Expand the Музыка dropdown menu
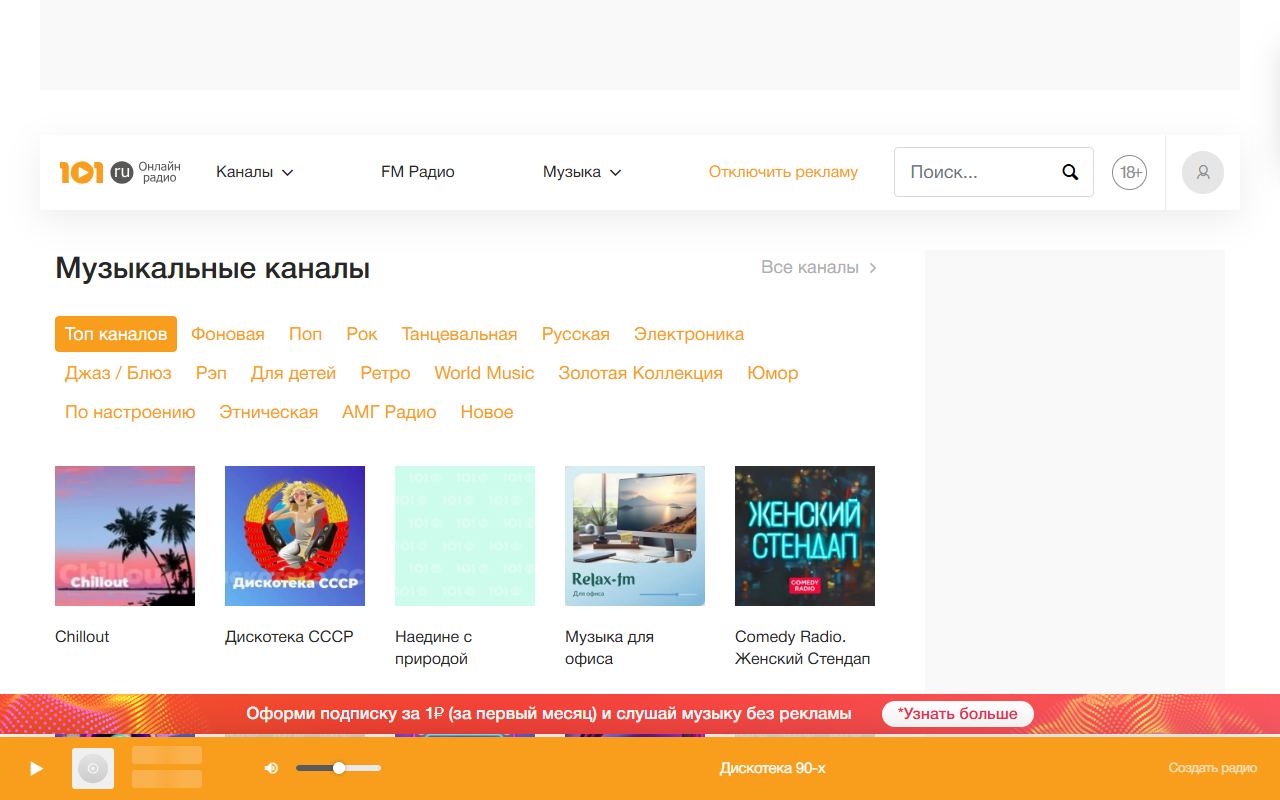The image size is (1280, 800). point(582,172)
